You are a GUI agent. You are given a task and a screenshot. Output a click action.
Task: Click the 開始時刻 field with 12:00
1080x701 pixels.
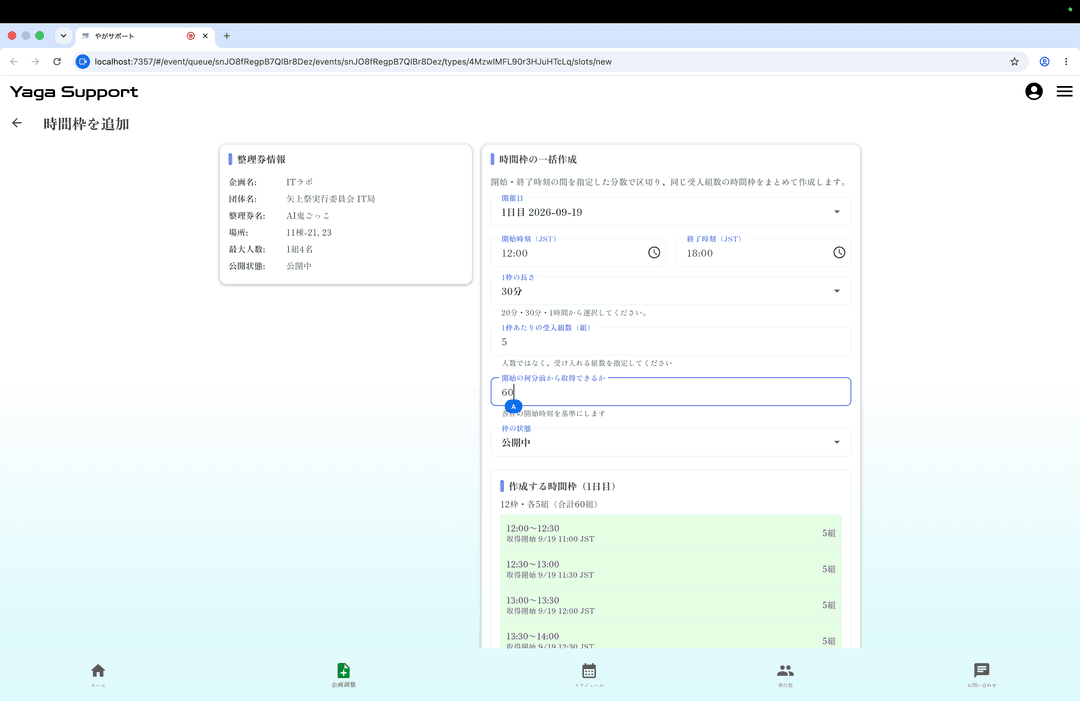tap(578, 253)
